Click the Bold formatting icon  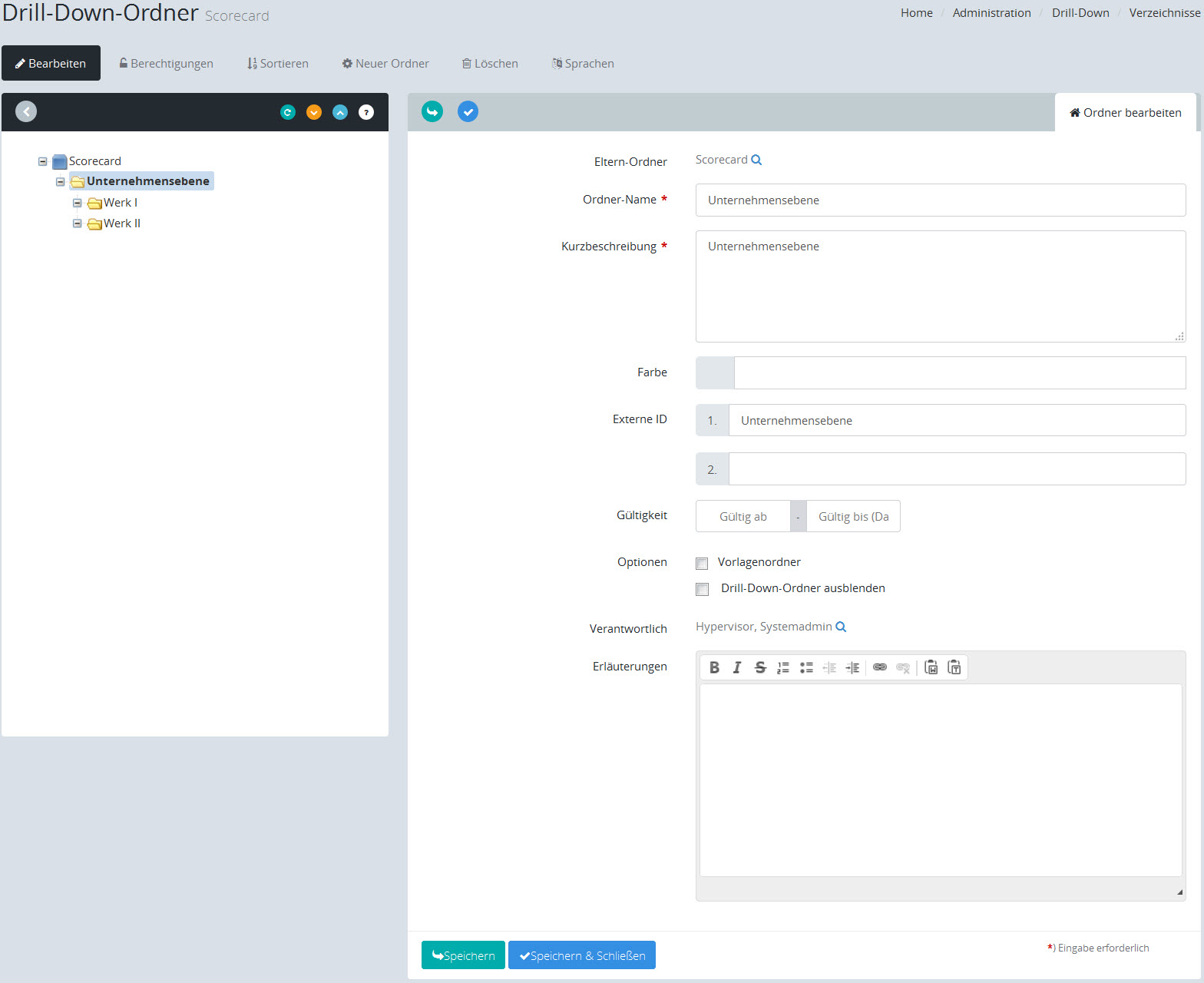[x=714, y=667]
